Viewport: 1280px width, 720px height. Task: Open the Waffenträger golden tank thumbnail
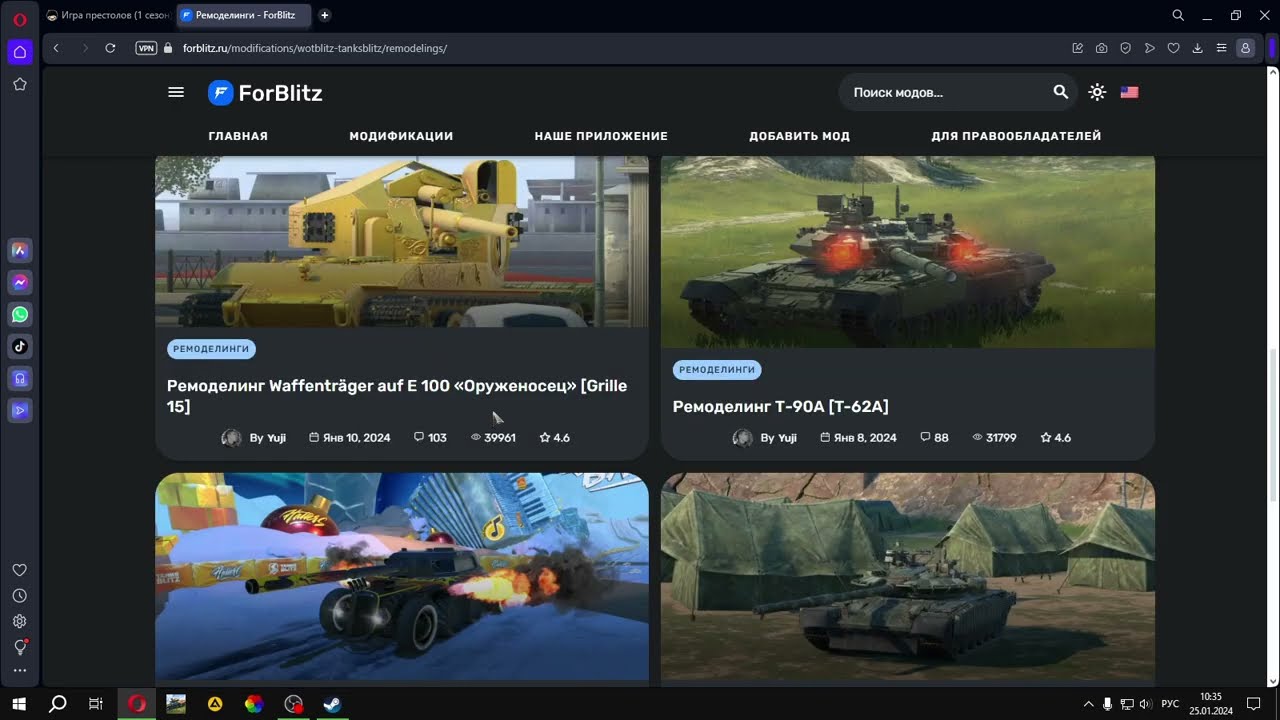point(402,241)
